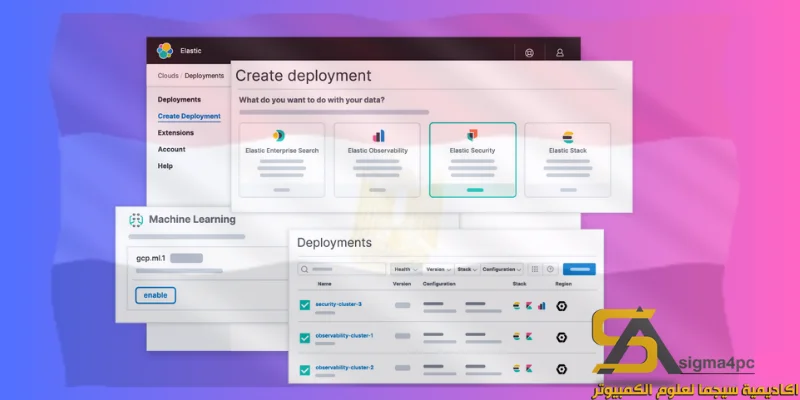This screenshot has width=800, height=400.
Task: Open the observability-cluster-2 deployment link
Action: click(x=344, y=367)
